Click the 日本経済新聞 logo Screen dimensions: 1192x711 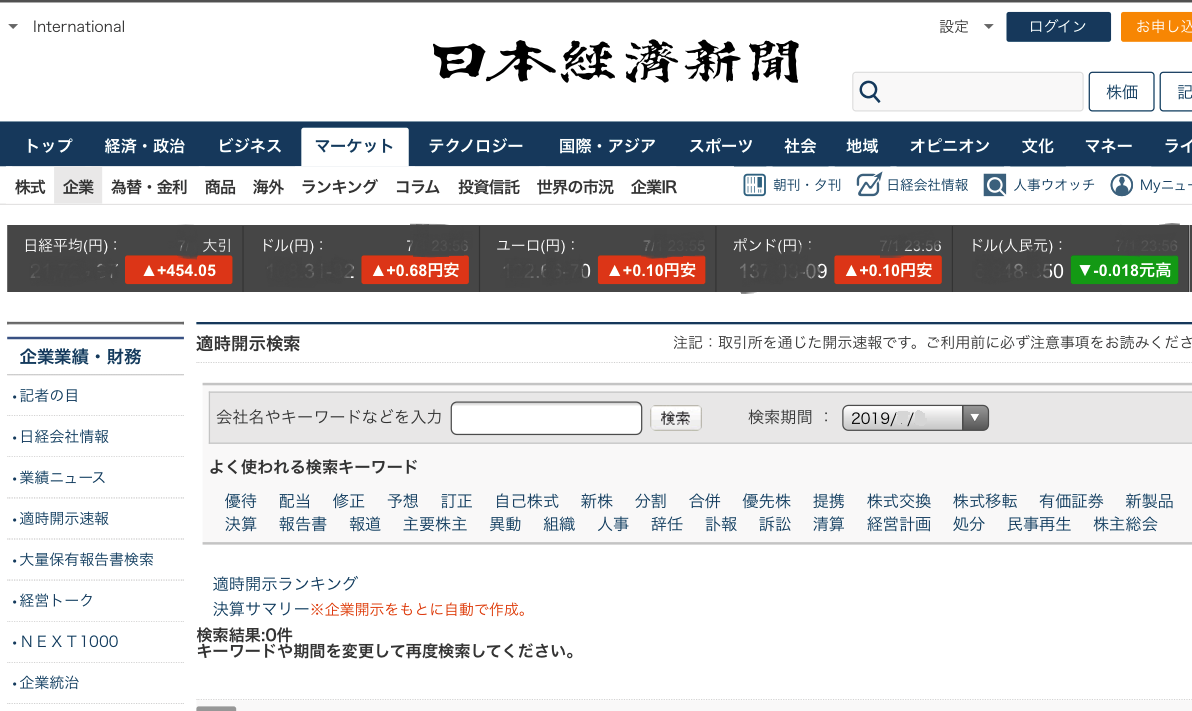tap(616, 62)
